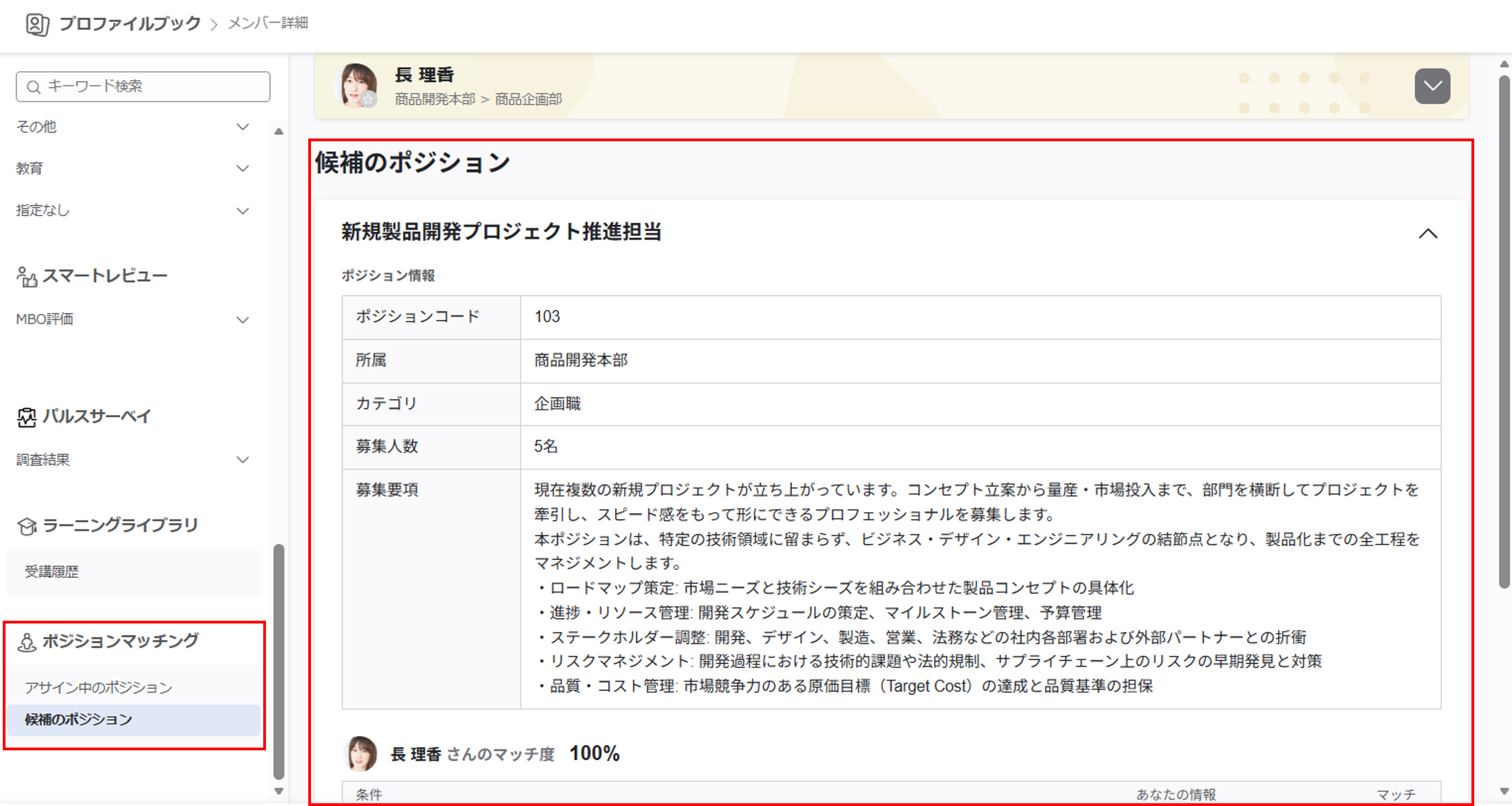Click the プロファイルブック breadcrumb link

[x=130, y=23]
